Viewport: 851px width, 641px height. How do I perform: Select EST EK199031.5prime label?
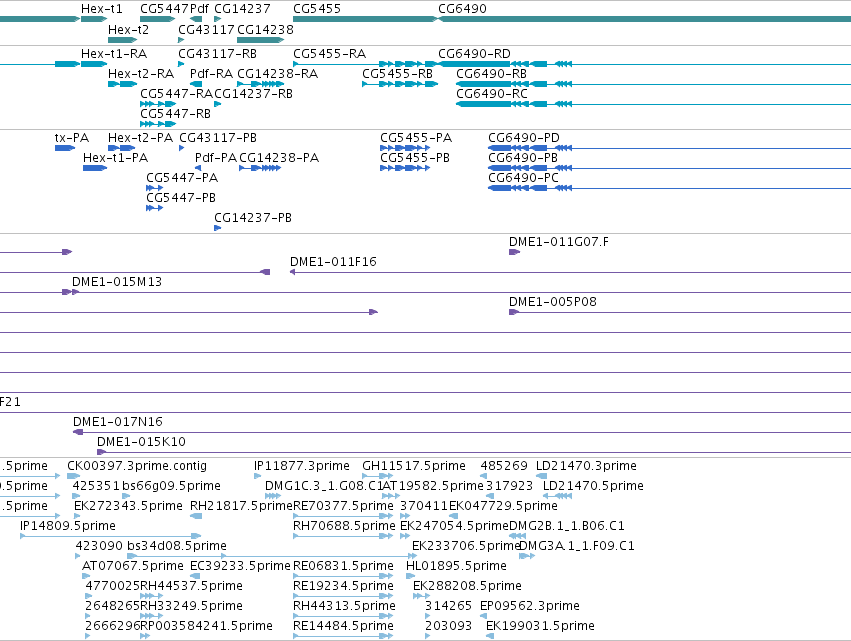point(540,625)
